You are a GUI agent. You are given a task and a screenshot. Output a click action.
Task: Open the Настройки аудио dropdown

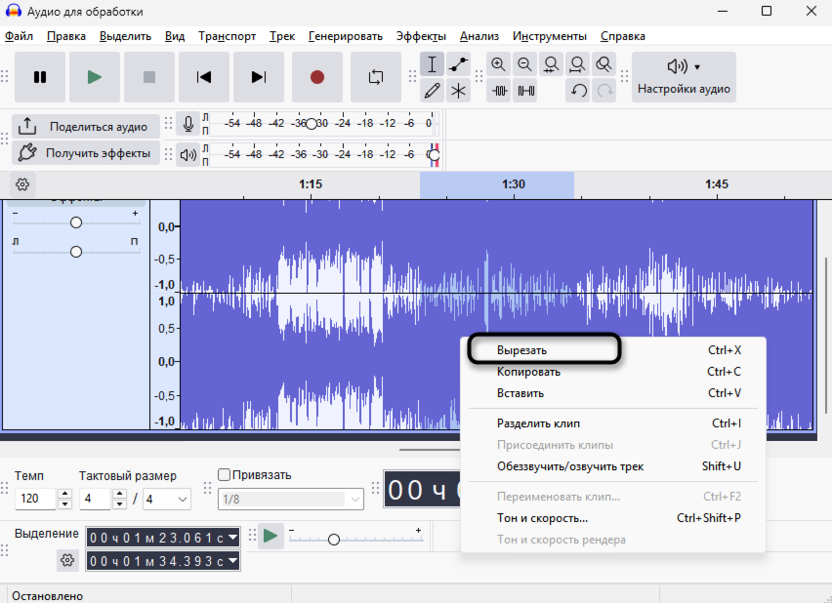coord(684,77)
